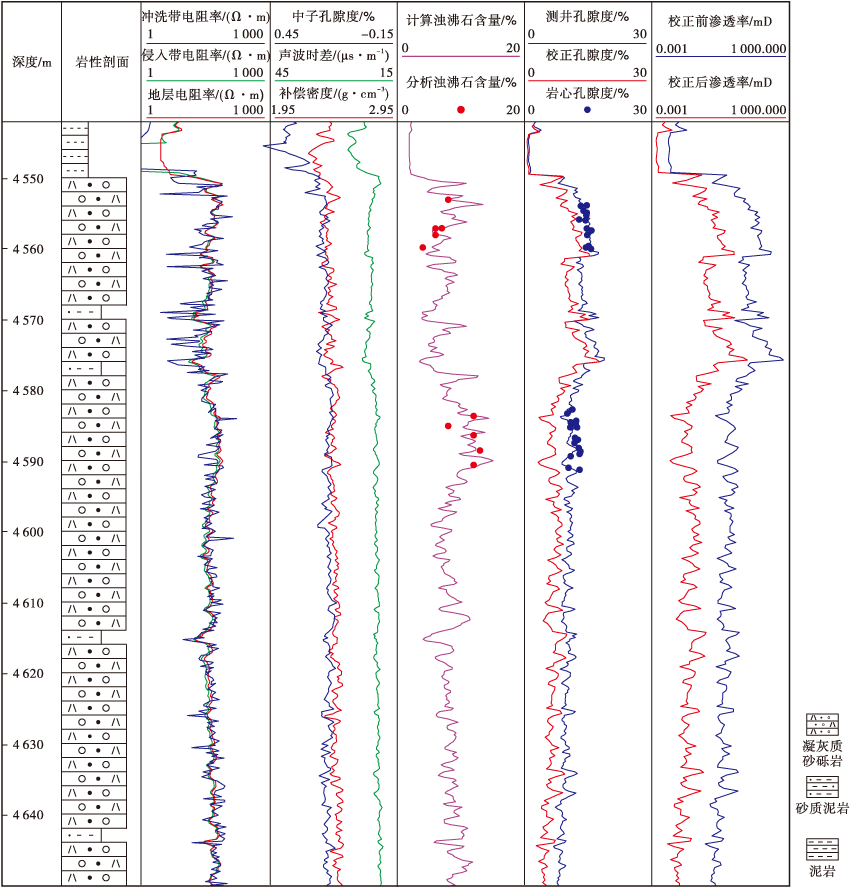Click the blue dot under 岩心孔隙度
This screenshot has width=850, height=888.
pos(587,109)
